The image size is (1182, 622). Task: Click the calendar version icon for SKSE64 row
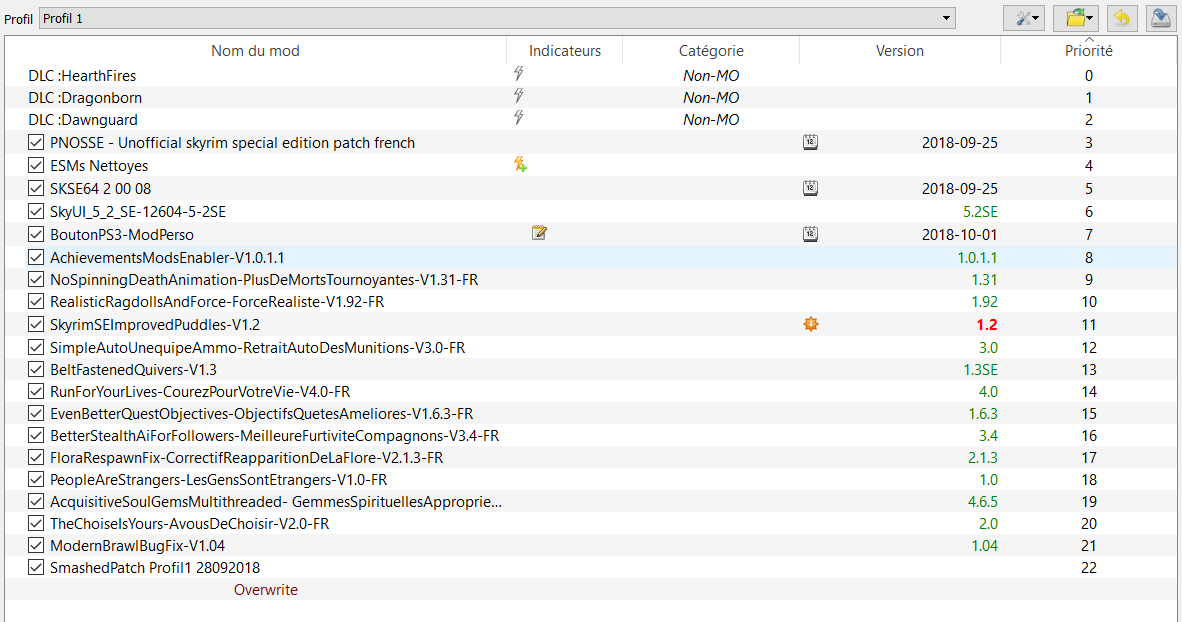coord(810,188)
